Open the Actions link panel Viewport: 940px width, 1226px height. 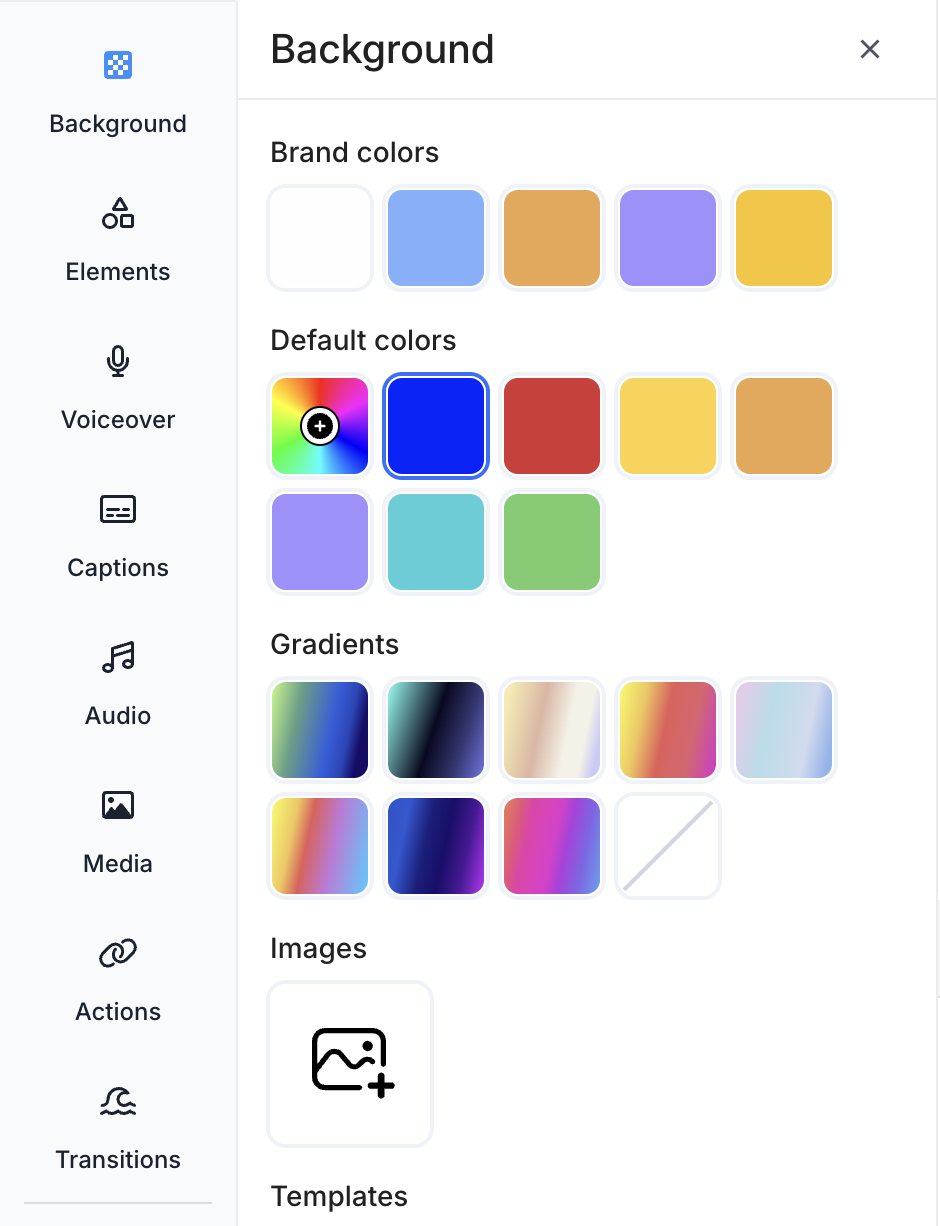[118, 980]
